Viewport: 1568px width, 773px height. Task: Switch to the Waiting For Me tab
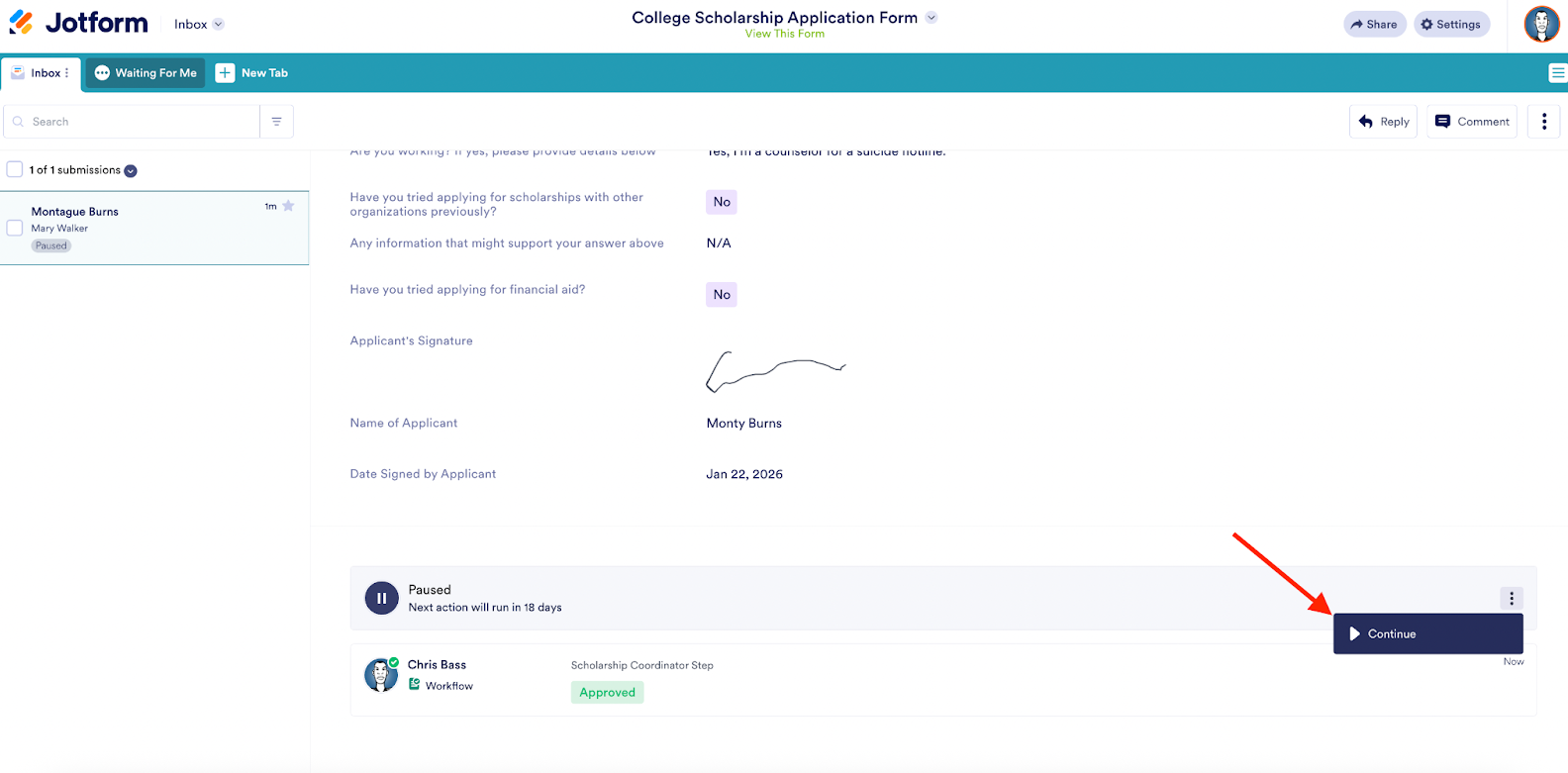(x=146, y=73)
